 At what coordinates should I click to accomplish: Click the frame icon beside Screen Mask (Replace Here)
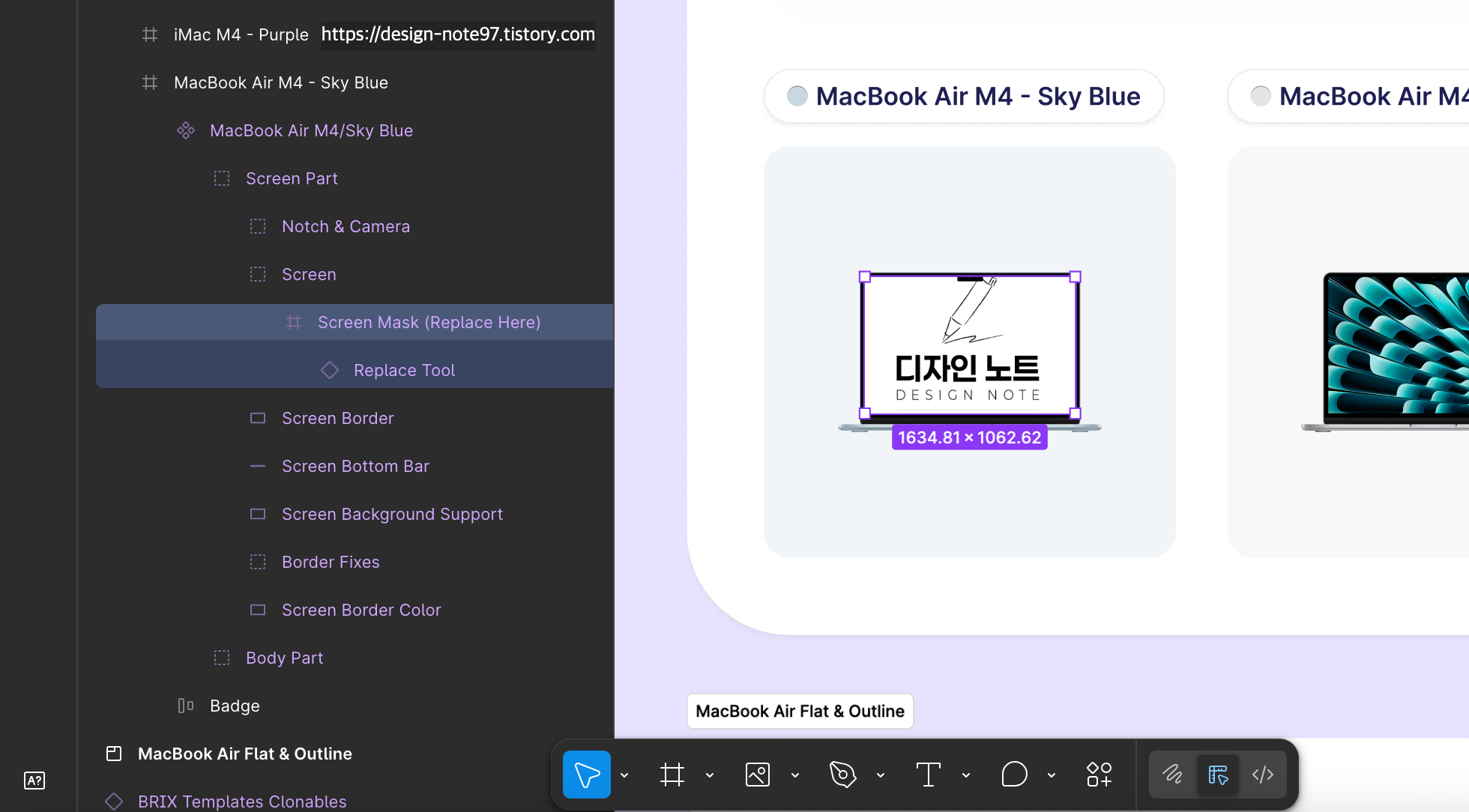[294, 322]
